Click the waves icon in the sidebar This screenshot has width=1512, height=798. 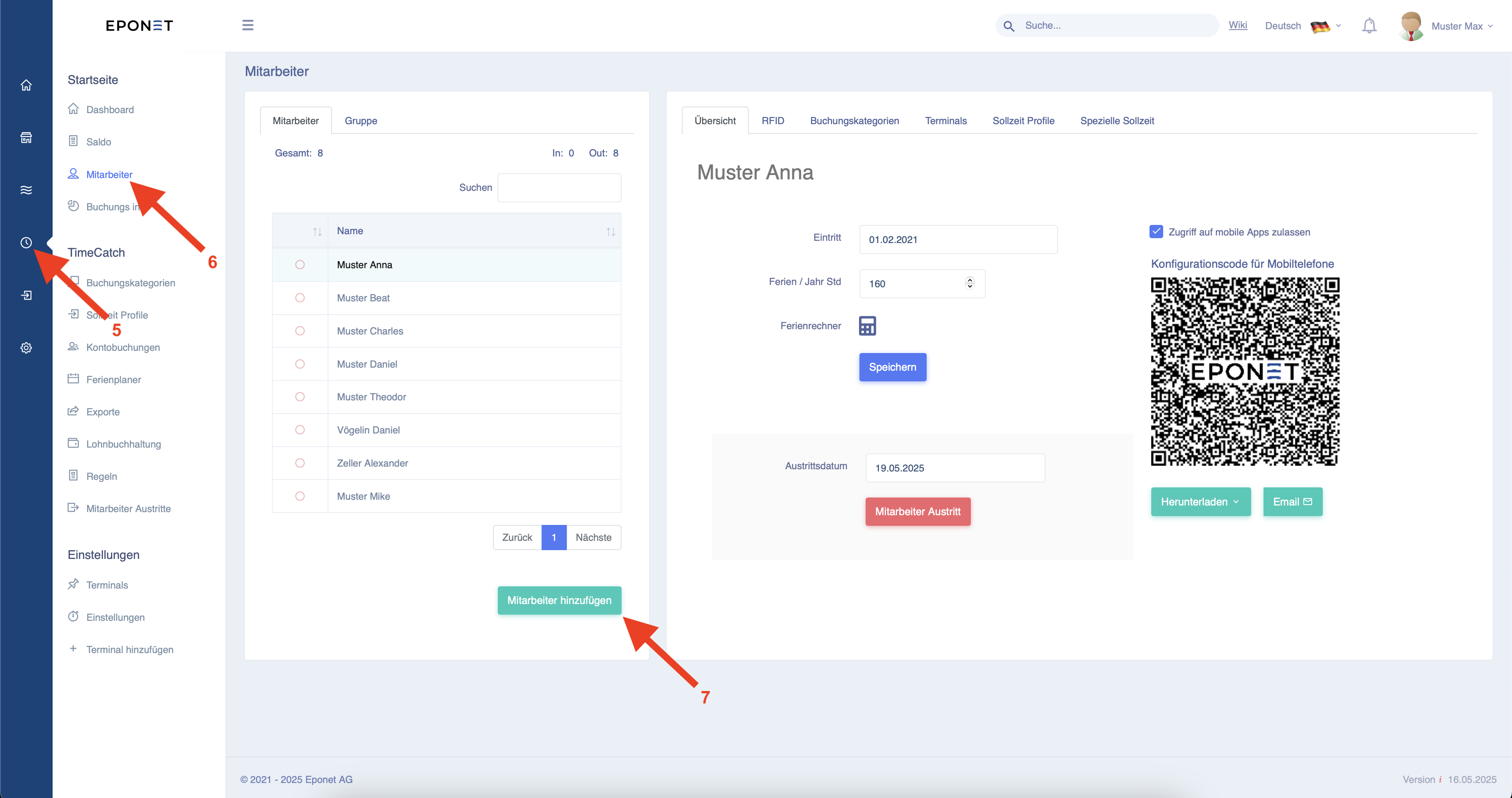(x=26, y=190)
